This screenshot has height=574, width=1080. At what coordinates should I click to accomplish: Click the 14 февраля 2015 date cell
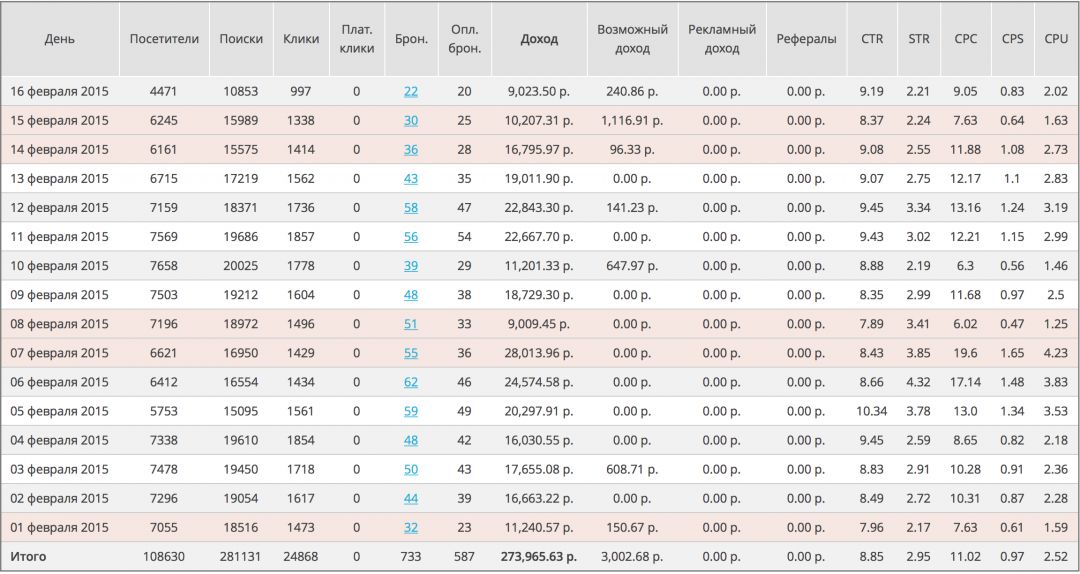point(60,150)
